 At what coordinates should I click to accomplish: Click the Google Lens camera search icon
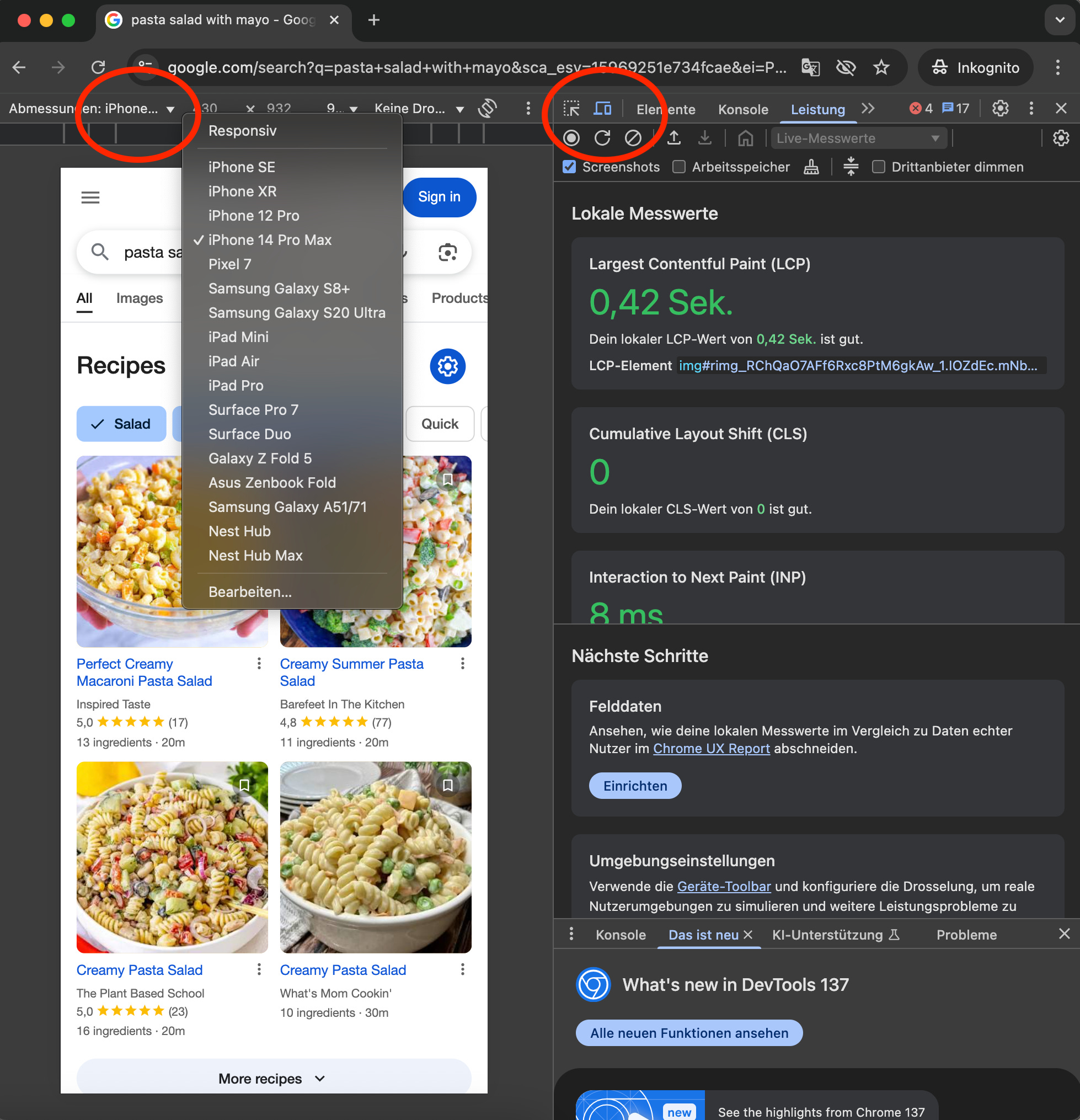click(447, 252)
